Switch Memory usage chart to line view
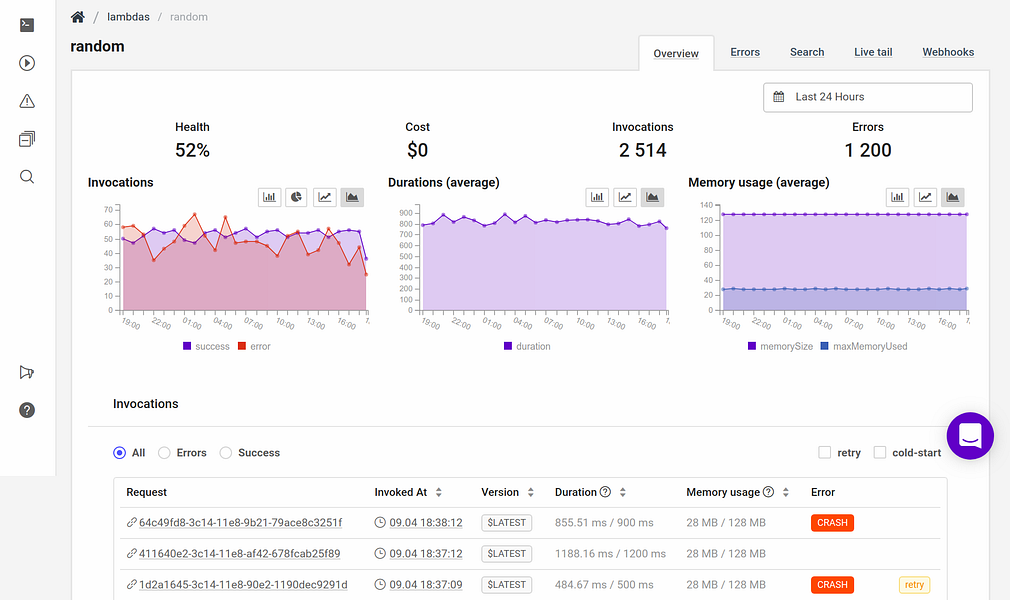 [x=925, y=197]
